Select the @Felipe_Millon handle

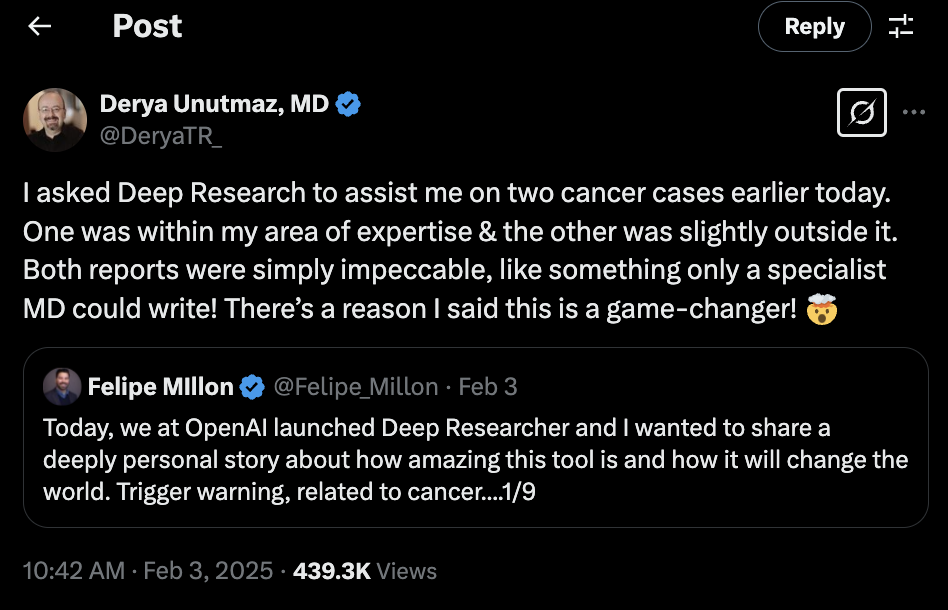pyautogui.click(x=355, y=386)
